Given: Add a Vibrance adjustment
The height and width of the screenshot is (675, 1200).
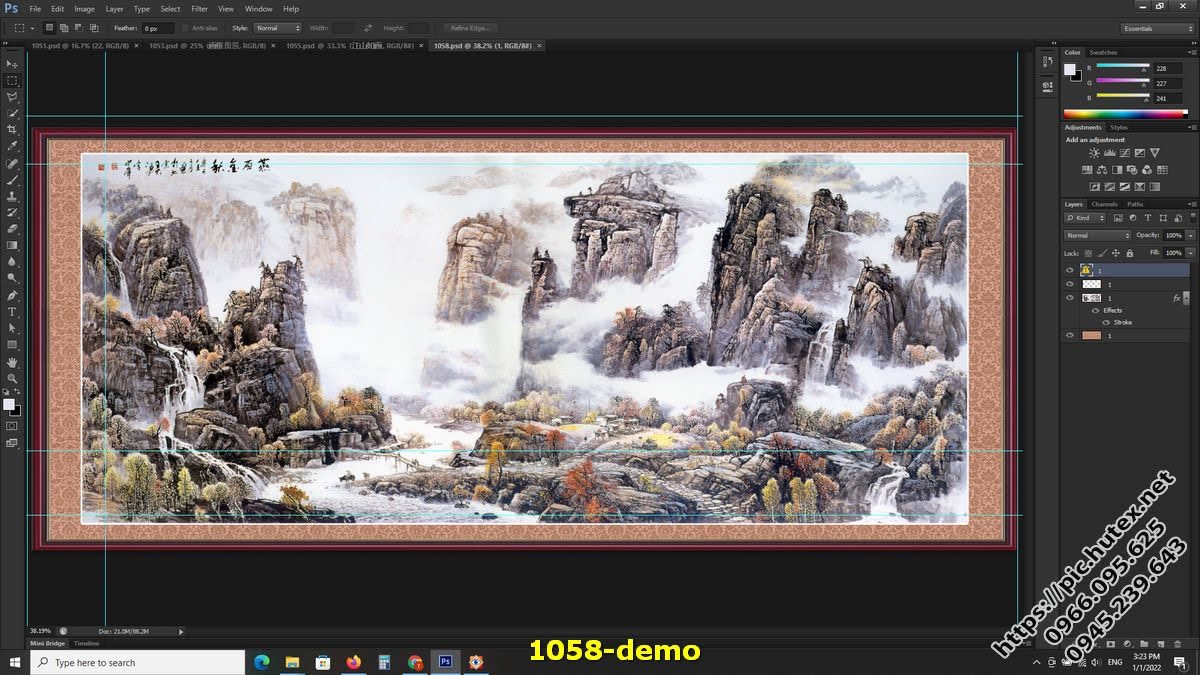Looking at the screenshot, I should click(x=1155, y=153).
